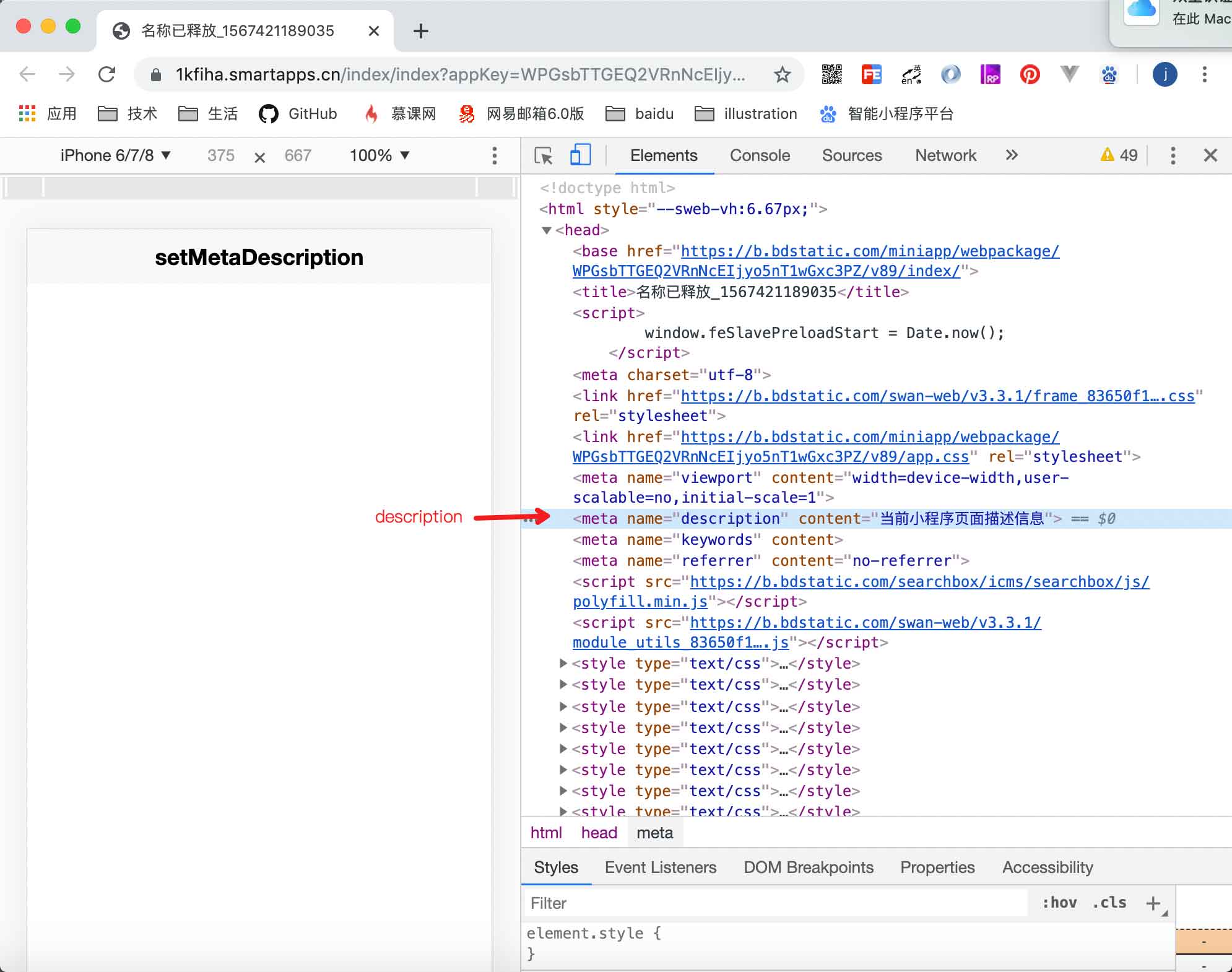Collapse the head element node
Screen dimensions: 1232x972
click(547, 230)
